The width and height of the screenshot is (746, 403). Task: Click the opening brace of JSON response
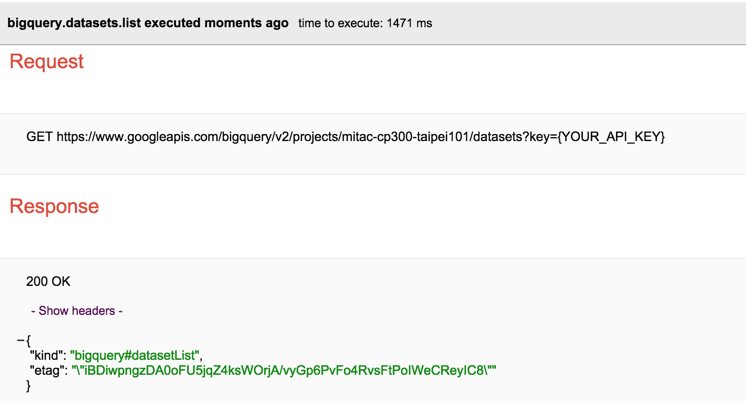29,340
